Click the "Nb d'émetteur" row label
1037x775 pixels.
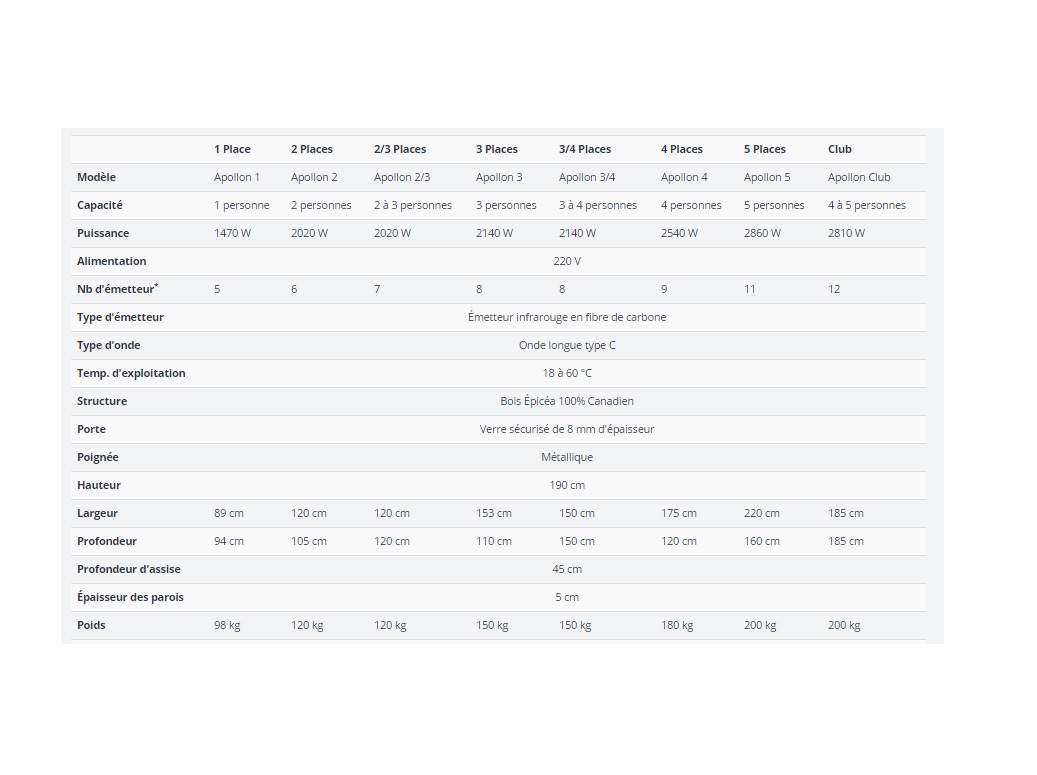tap(117, 289)
